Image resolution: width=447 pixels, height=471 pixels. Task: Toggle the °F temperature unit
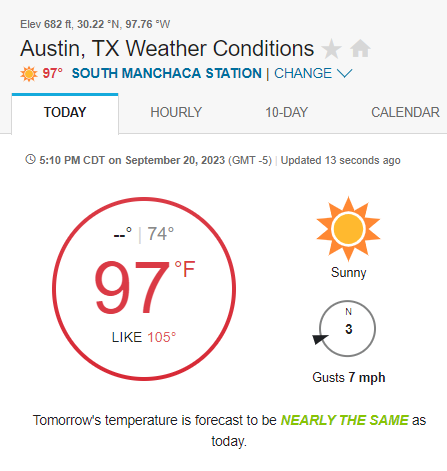185,269
